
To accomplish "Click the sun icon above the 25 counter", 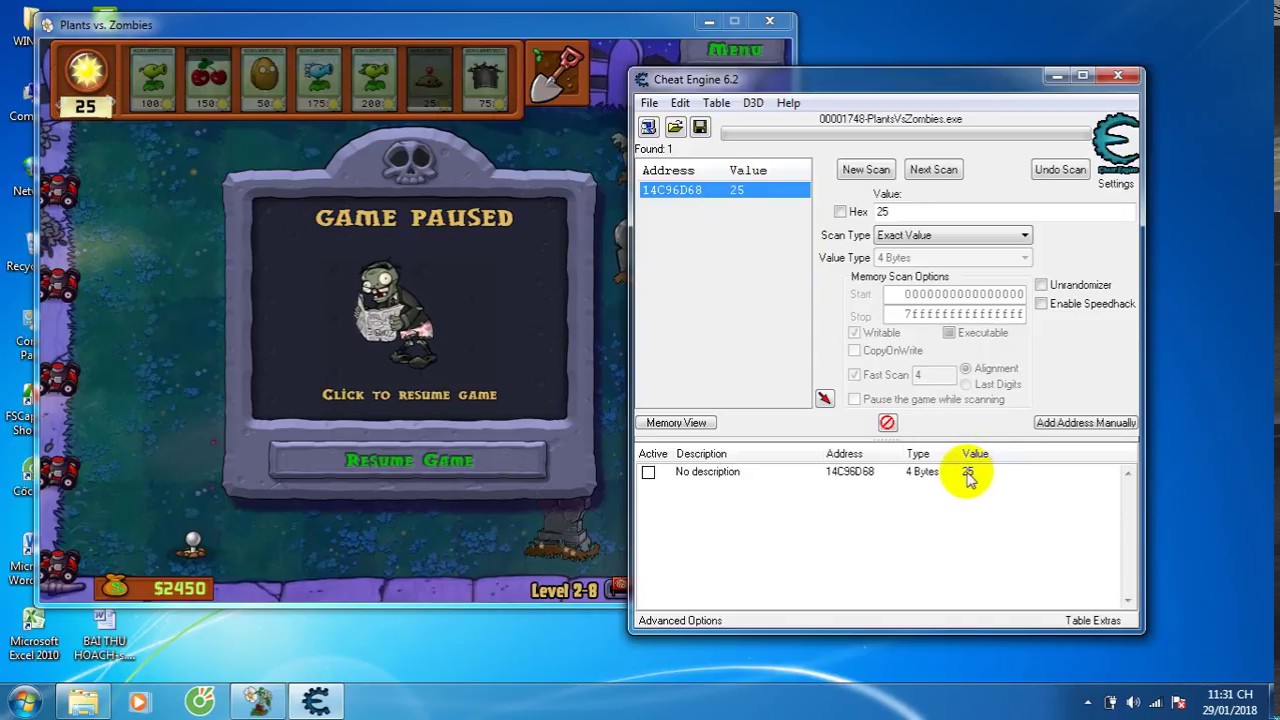I will click(85, 70).
